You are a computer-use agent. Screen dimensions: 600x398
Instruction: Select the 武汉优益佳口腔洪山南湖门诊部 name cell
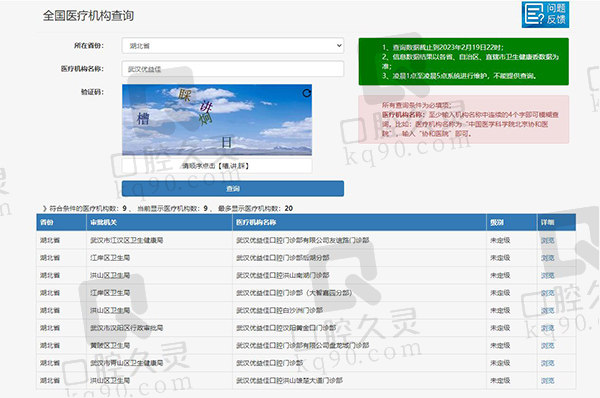359,276
